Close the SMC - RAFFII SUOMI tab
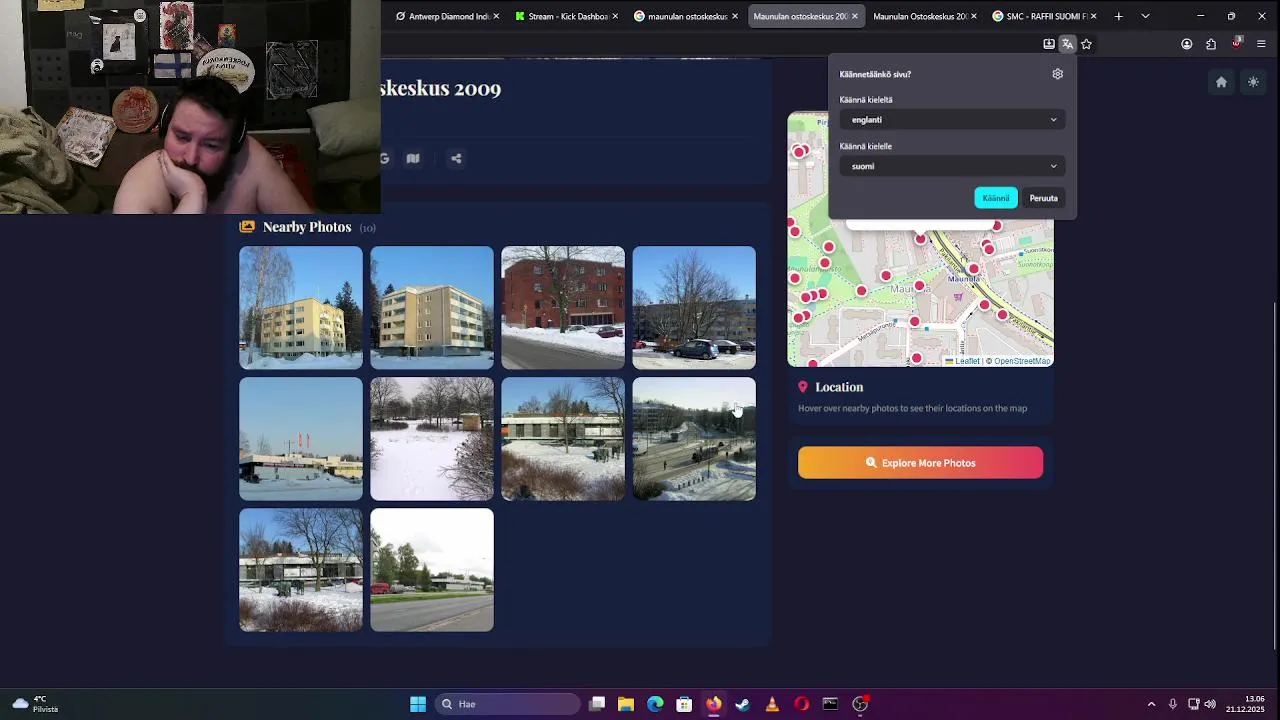The width and height of the screenshot is (1280, 720). click(x=1094, y=16)
